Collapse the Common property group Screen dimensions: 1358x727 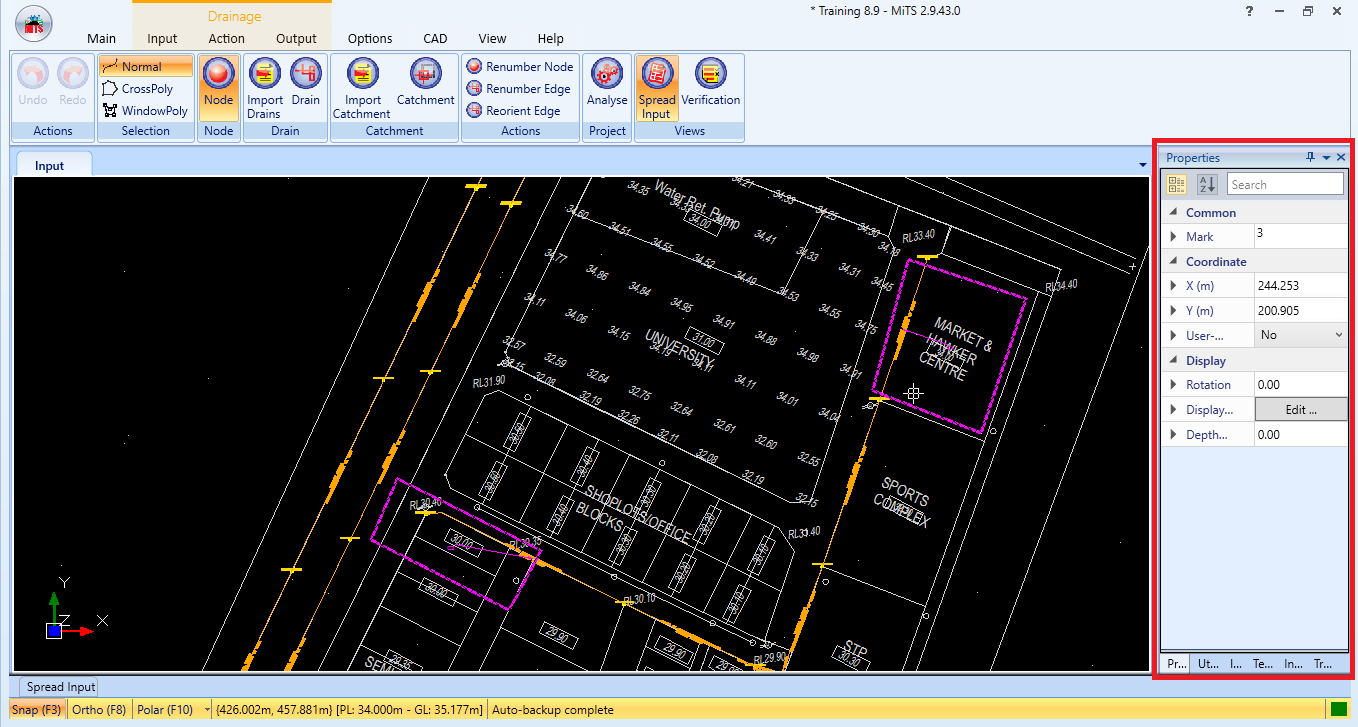point(1173,213)
